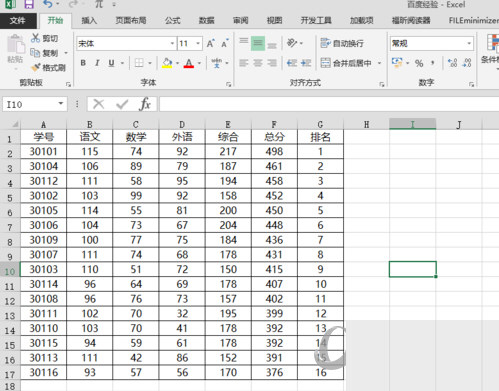This screenshot has width=499, height=391.
Task: Click the decrease decimal icon
Action: pos(467,63)
